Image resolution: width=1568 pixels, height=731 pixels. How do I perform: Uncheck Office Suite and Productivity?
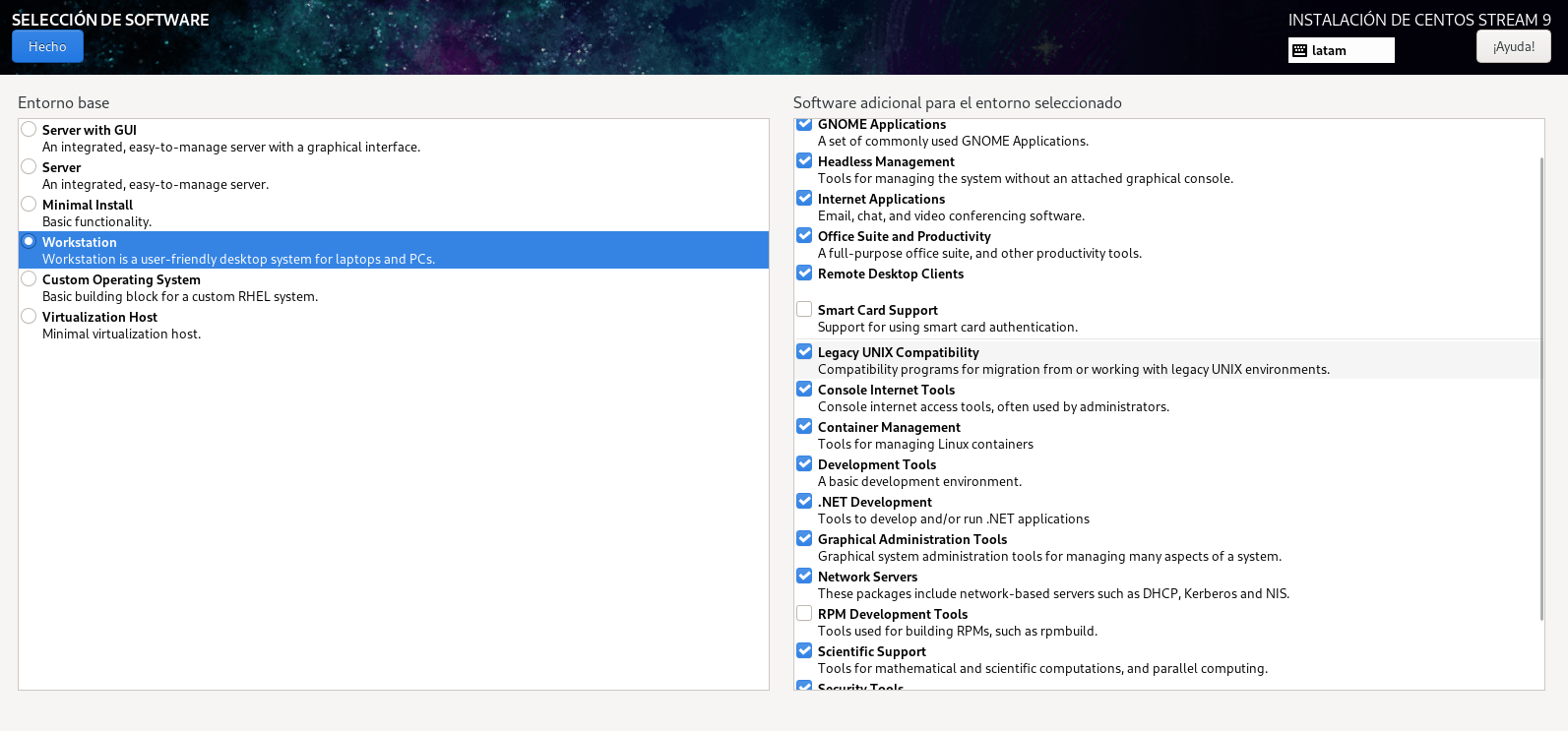click(804, 236)
